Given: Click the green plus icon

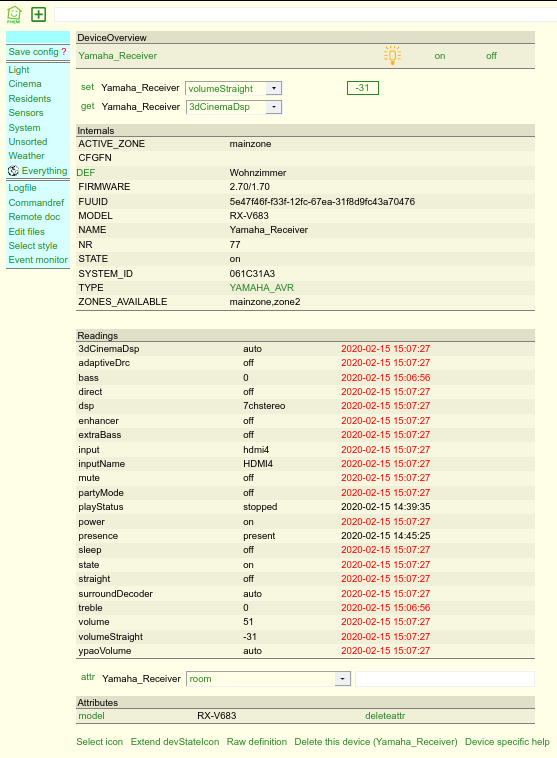Looking at the screenshot, I should (39, 15).
